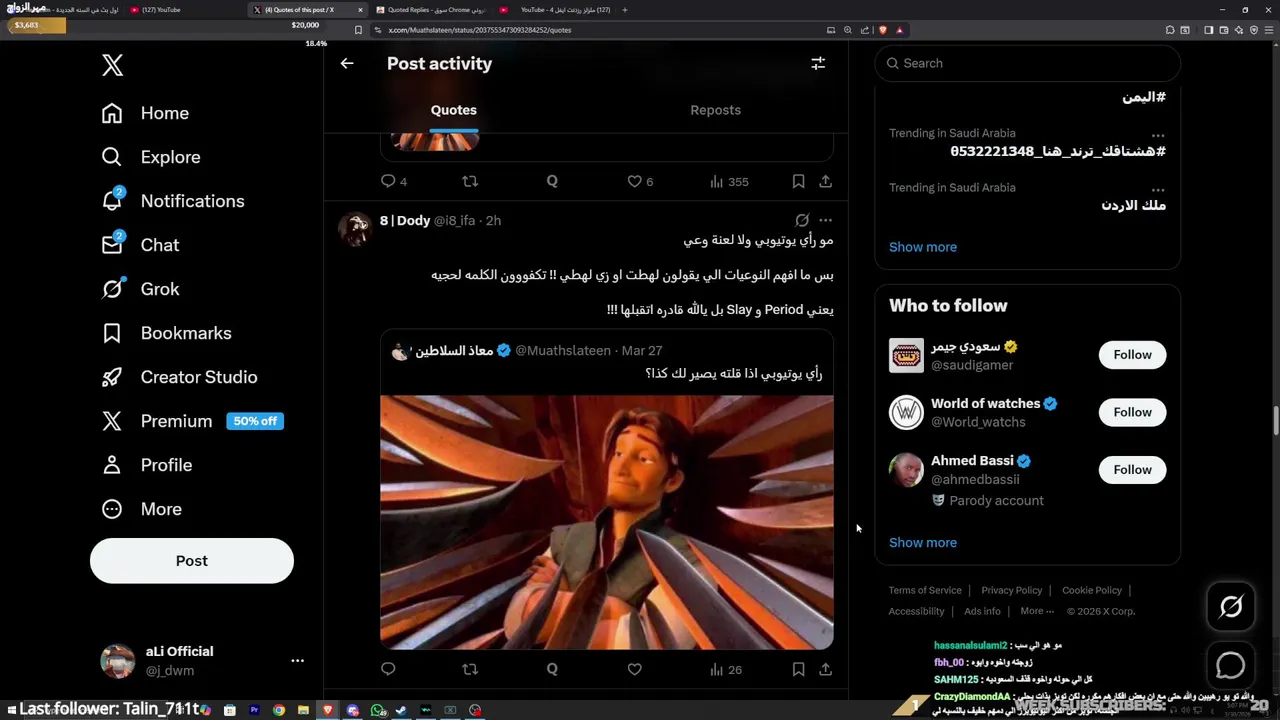Like Dody's post
Viewport: 1280px width, 720px height.
tap(634, 669)
